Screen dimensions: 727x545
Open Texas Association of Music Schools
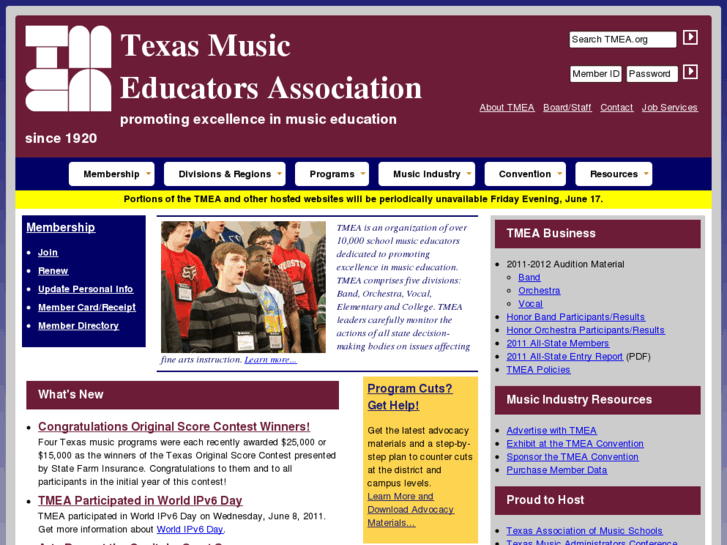(584, 531)
